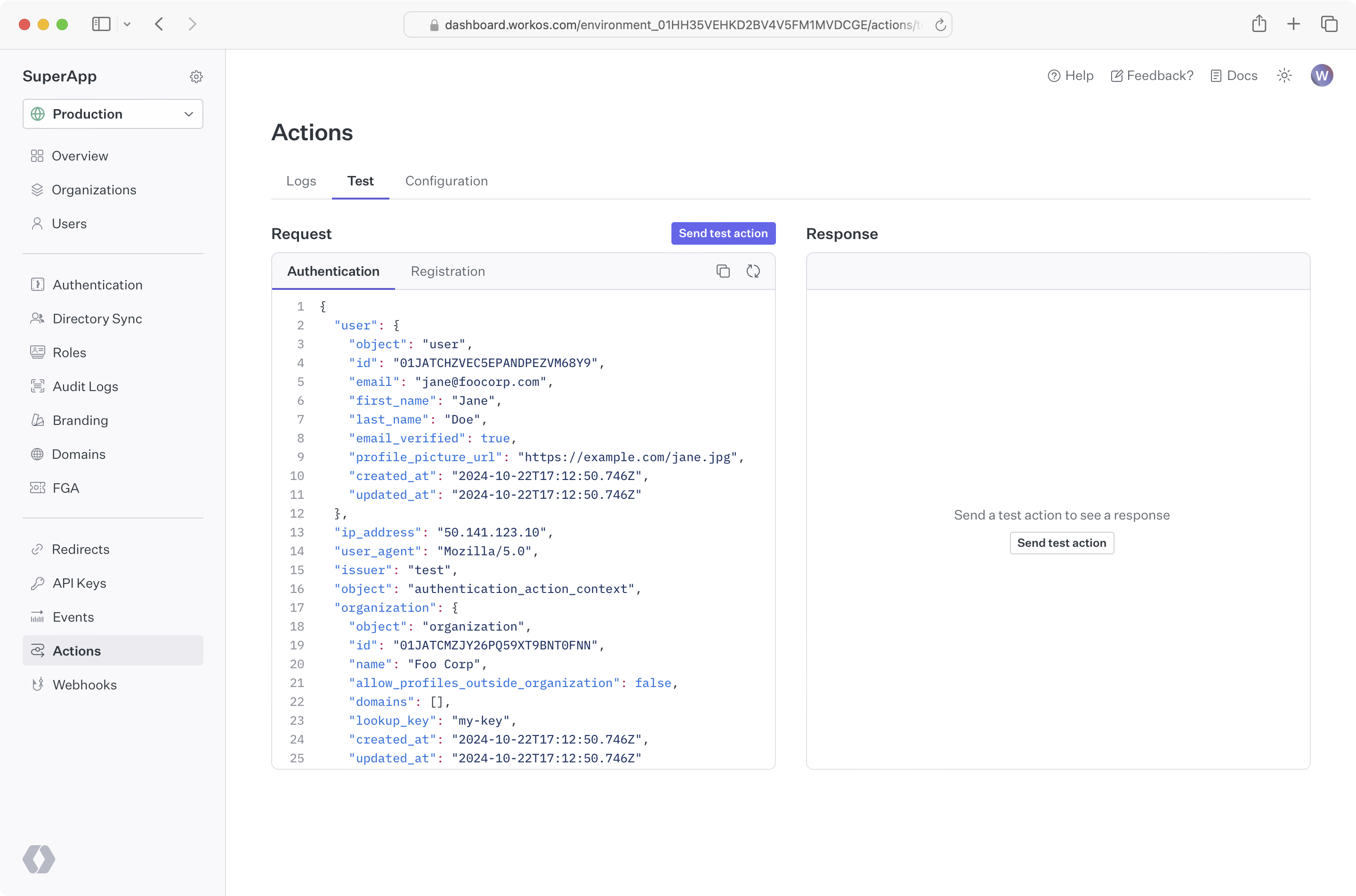Open the SuperApp settings gear
Image resolution: width=1356 pixels, height=896 pixels.
pos(196,76)
